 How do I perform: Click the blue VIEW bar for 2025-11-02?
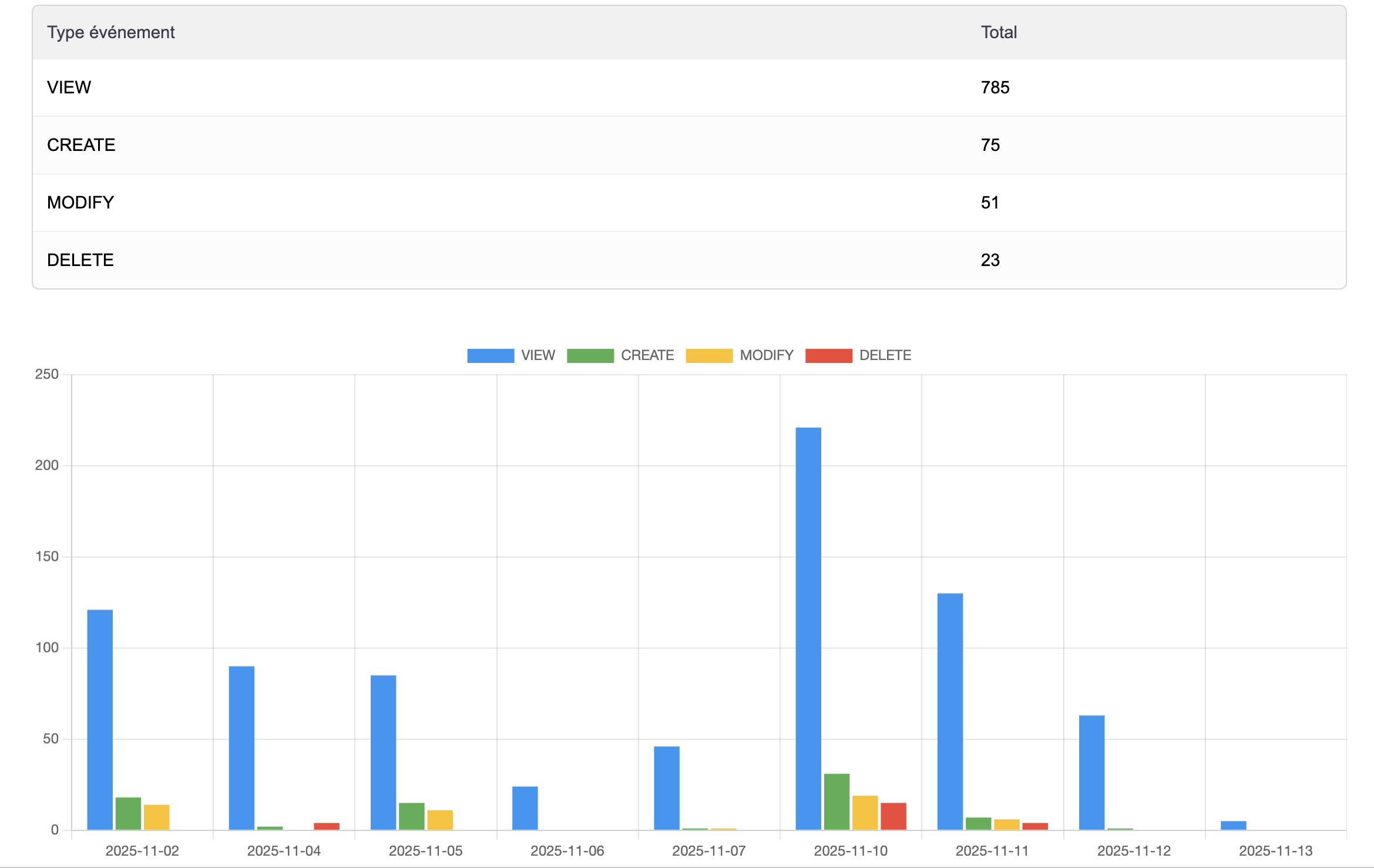pyautogui.click(x=100, y=719)
